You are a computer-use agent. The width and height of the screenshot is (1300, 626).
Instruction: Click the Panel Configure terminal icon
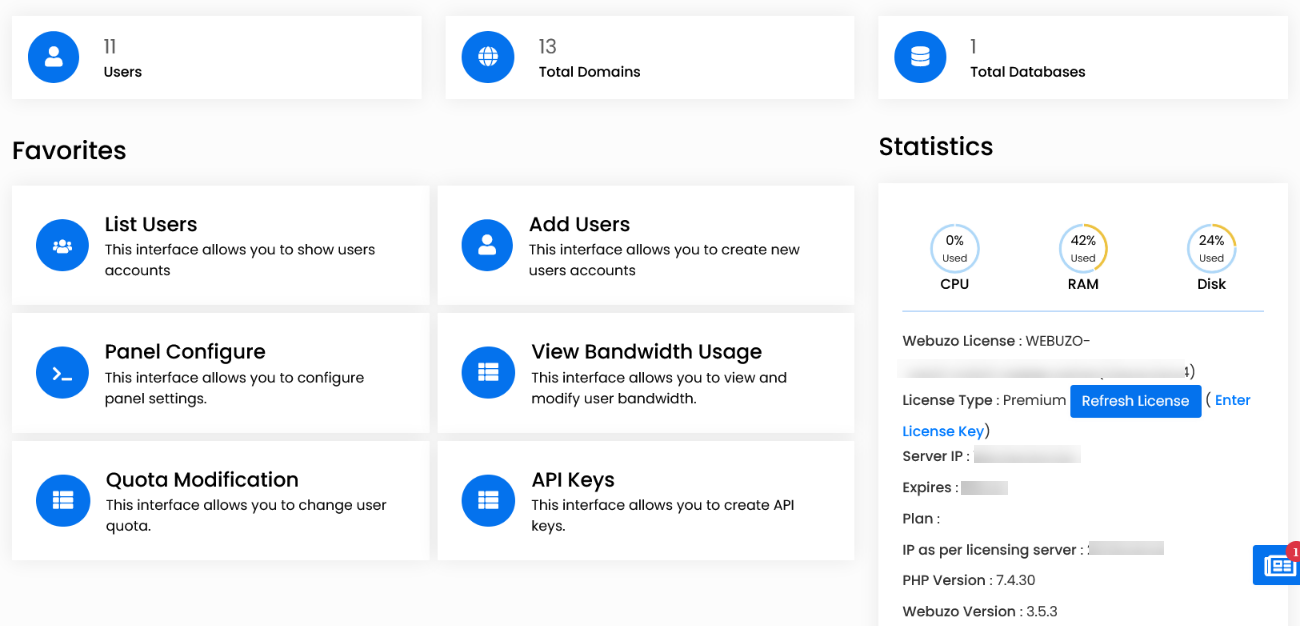pos(62,373)
